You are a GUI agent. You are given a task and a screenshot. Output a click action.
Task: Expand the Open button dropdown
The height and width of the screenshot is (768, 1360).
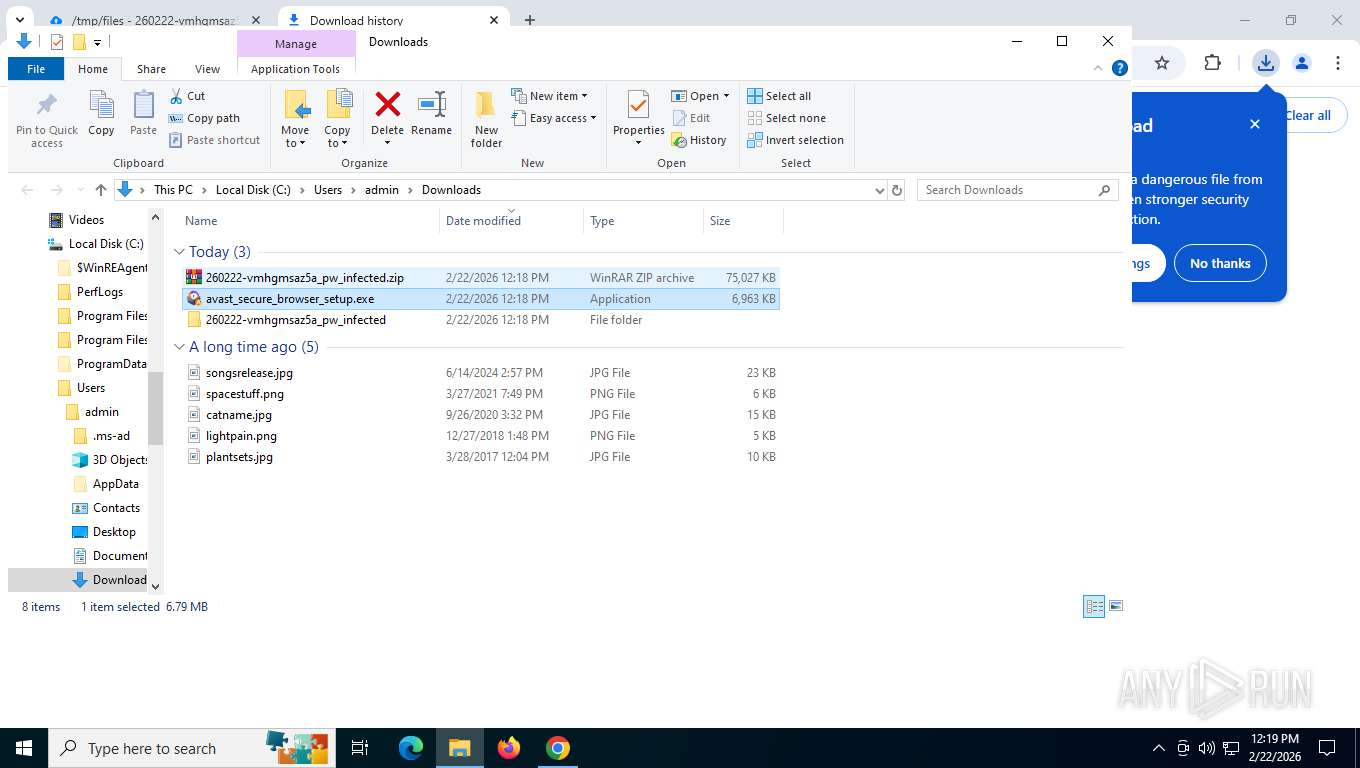[726, 96]
